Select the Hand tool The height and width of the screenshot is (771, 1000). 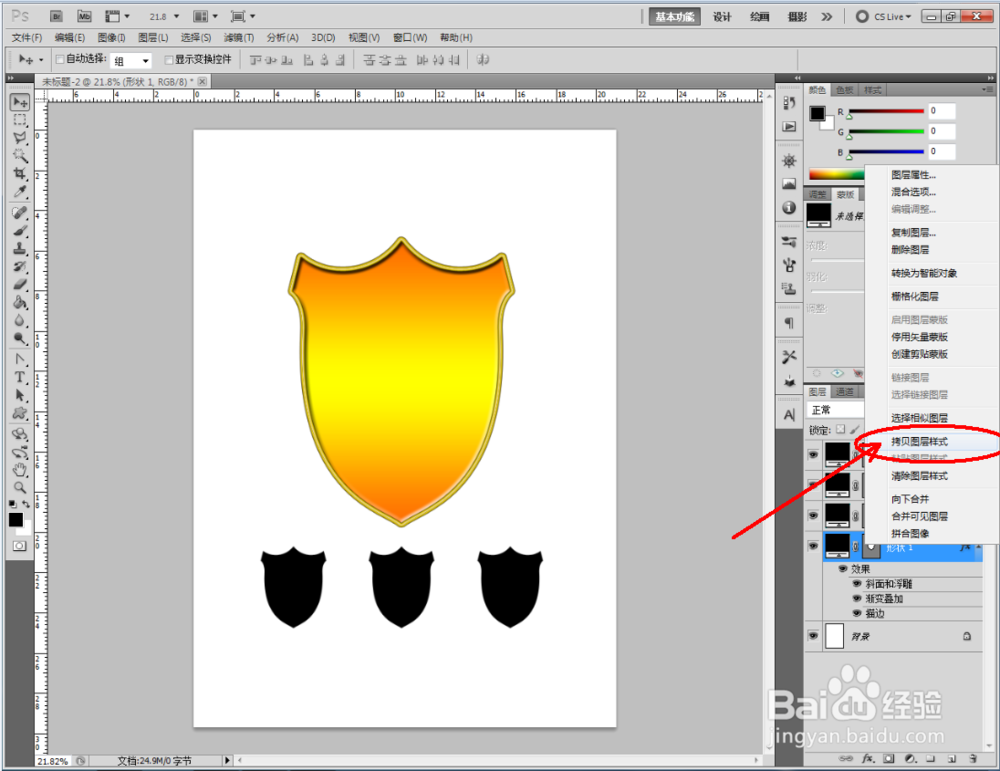pyautogui.click(x=20, y=470)
